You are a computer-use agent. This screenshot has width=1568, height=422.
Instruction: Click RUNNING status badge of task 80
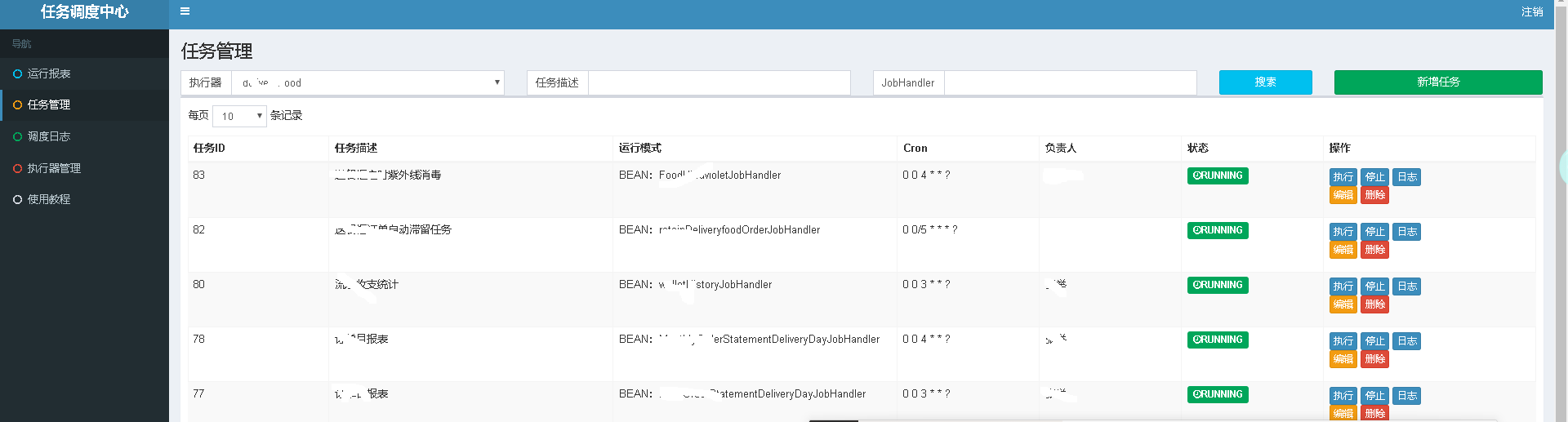click(1218, 285)
